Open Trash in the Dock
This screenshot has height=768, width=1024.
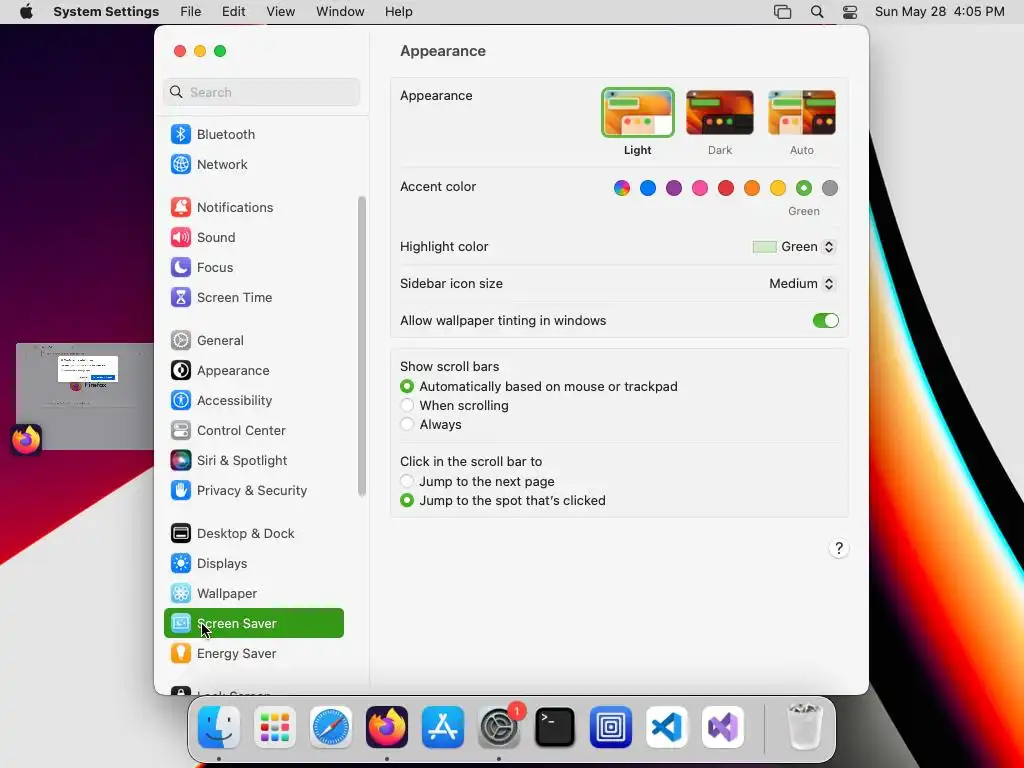[805, 727]
